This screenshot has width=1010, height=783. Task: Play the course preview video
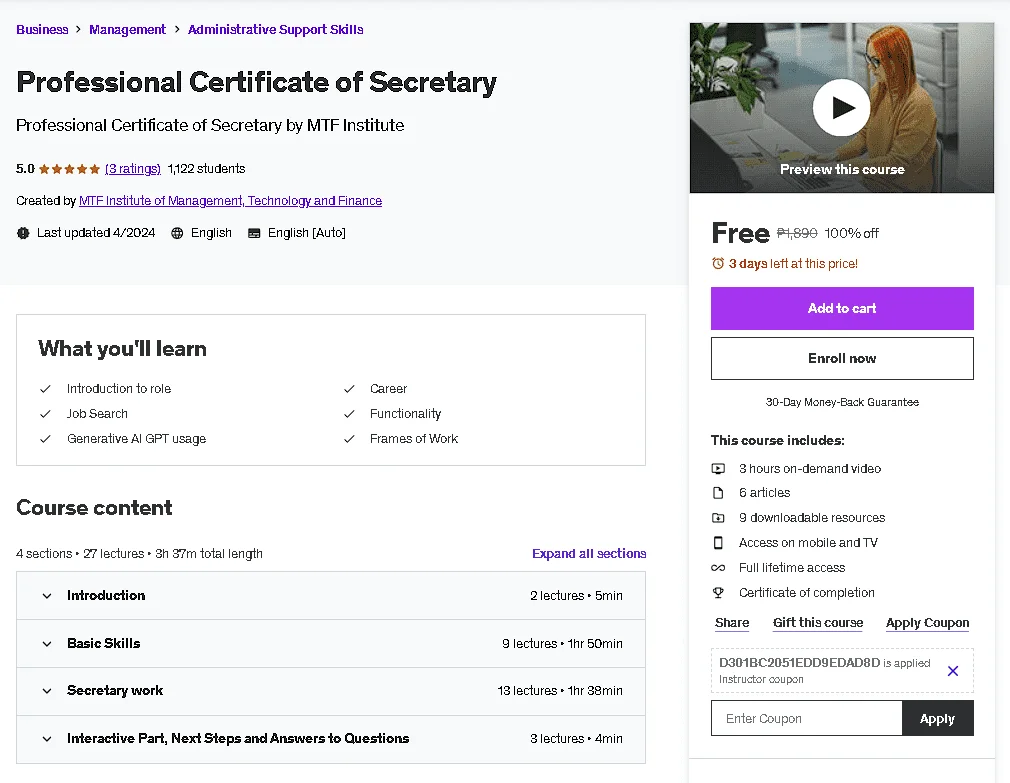point(841,108)
